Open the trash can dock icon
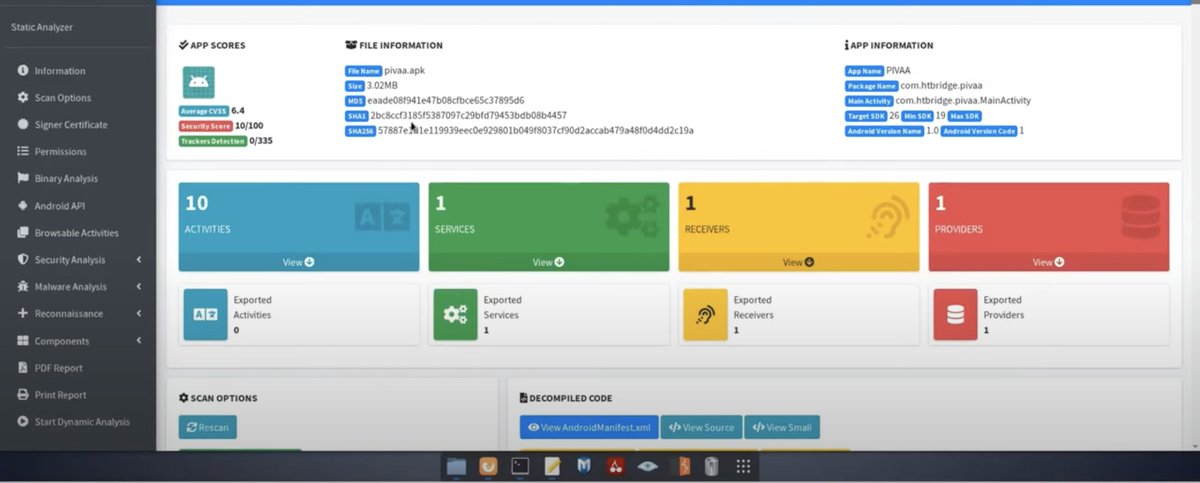 (711, 466)
